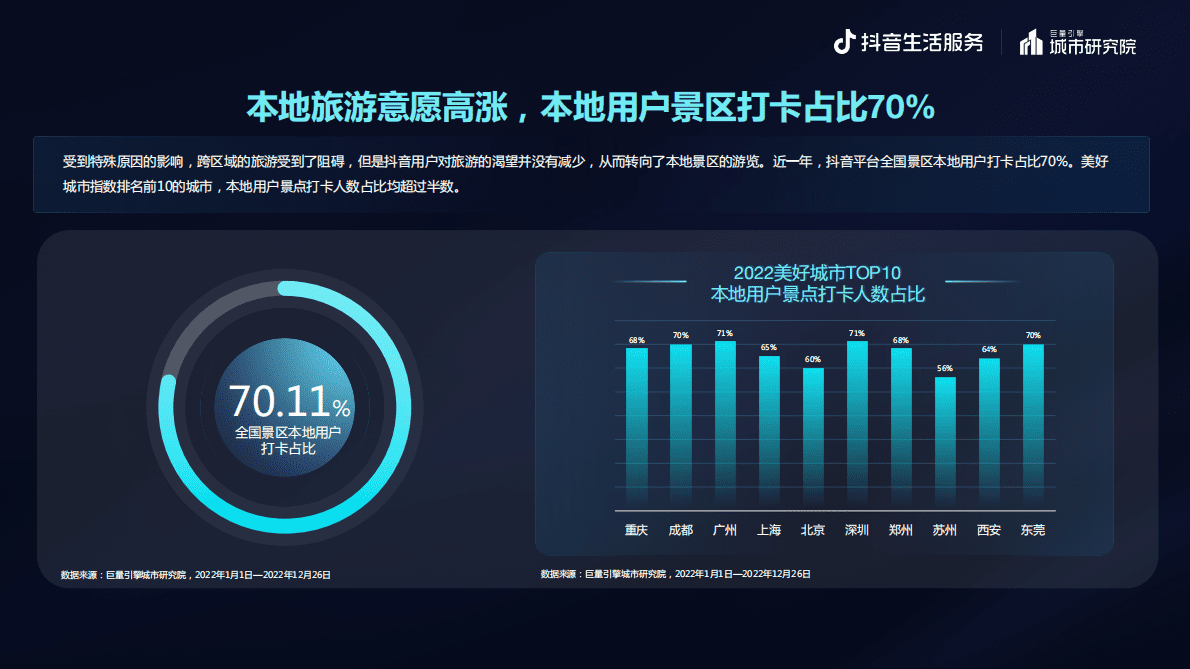1190x669 pixels.
Task: Click the Douyin musical note logo icon
Action: (x=845, y=42)
